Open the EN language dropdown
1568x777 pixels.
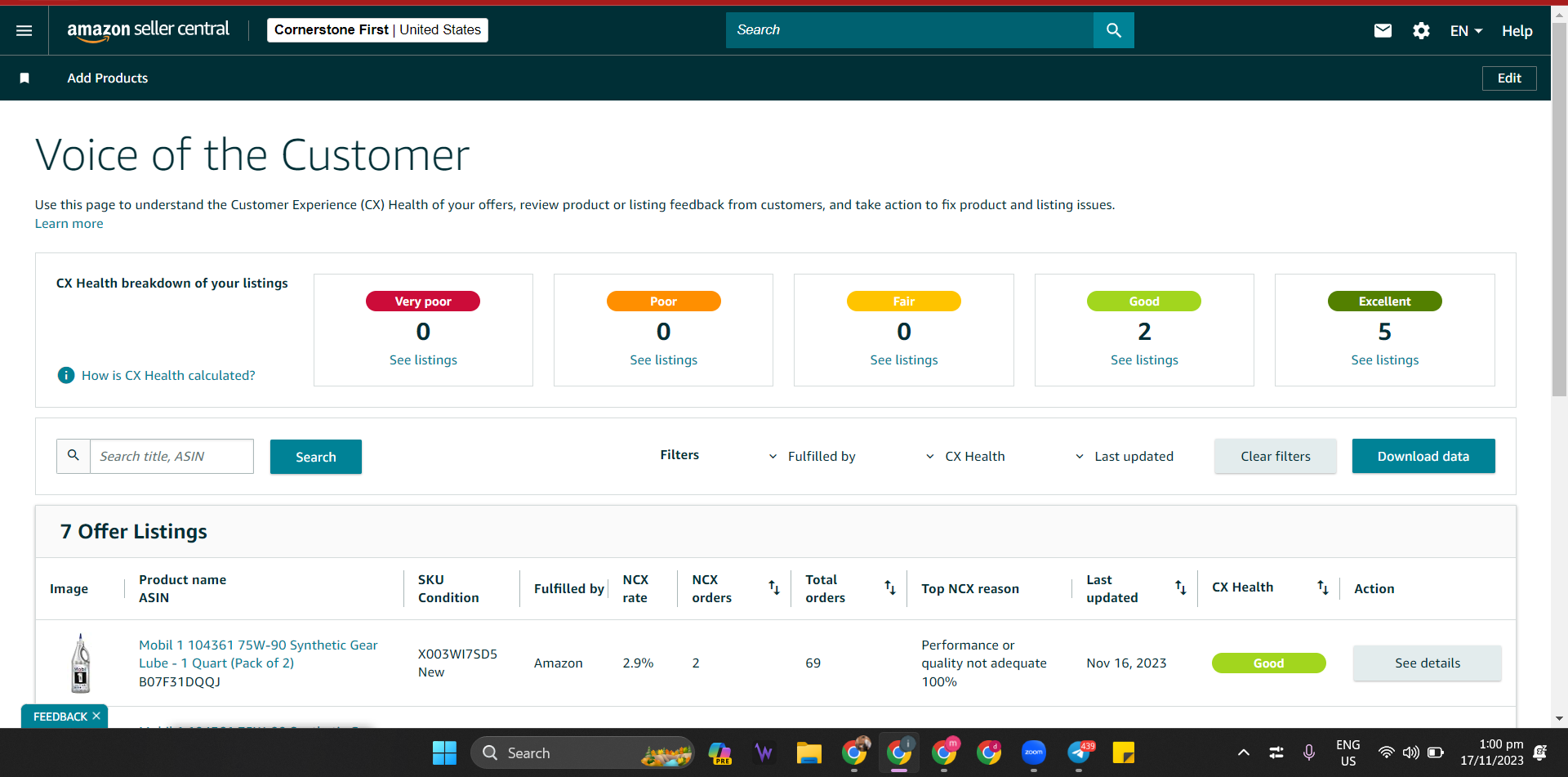pos(1466,31)
